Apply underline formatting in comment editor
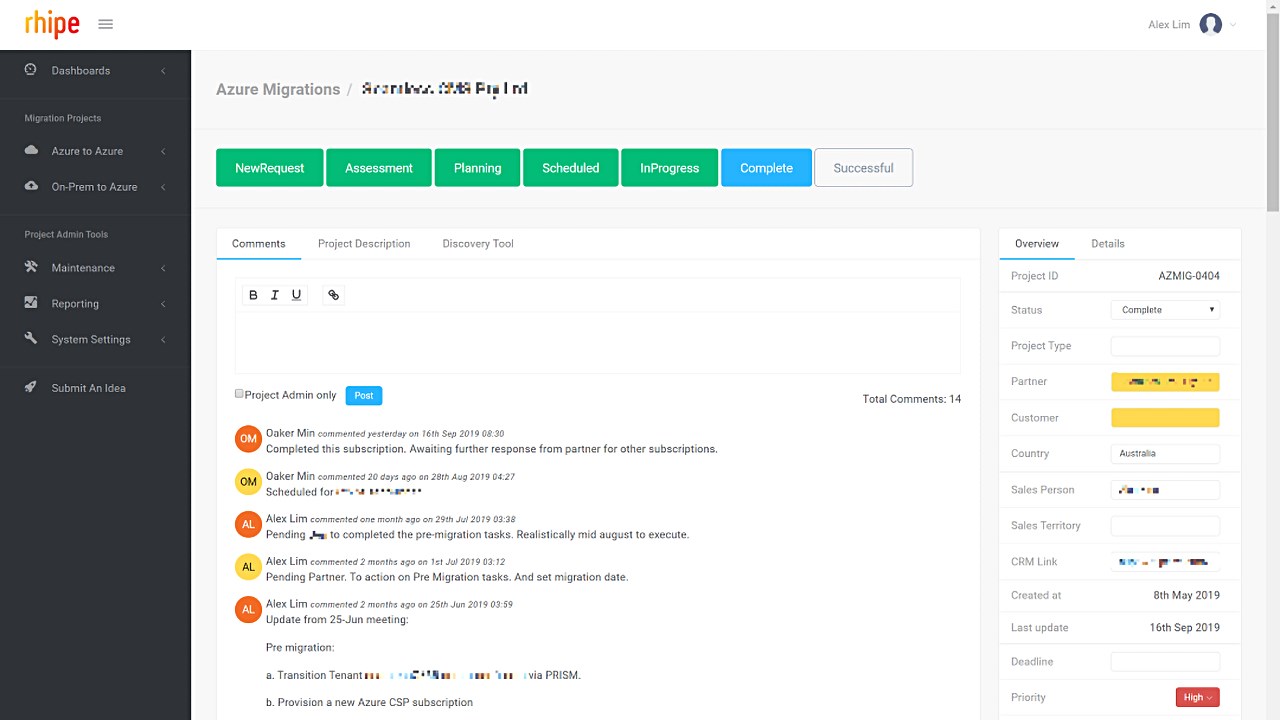Image resolution: width=1280 pixels, height=720 pixels. [x=296, y=295]
